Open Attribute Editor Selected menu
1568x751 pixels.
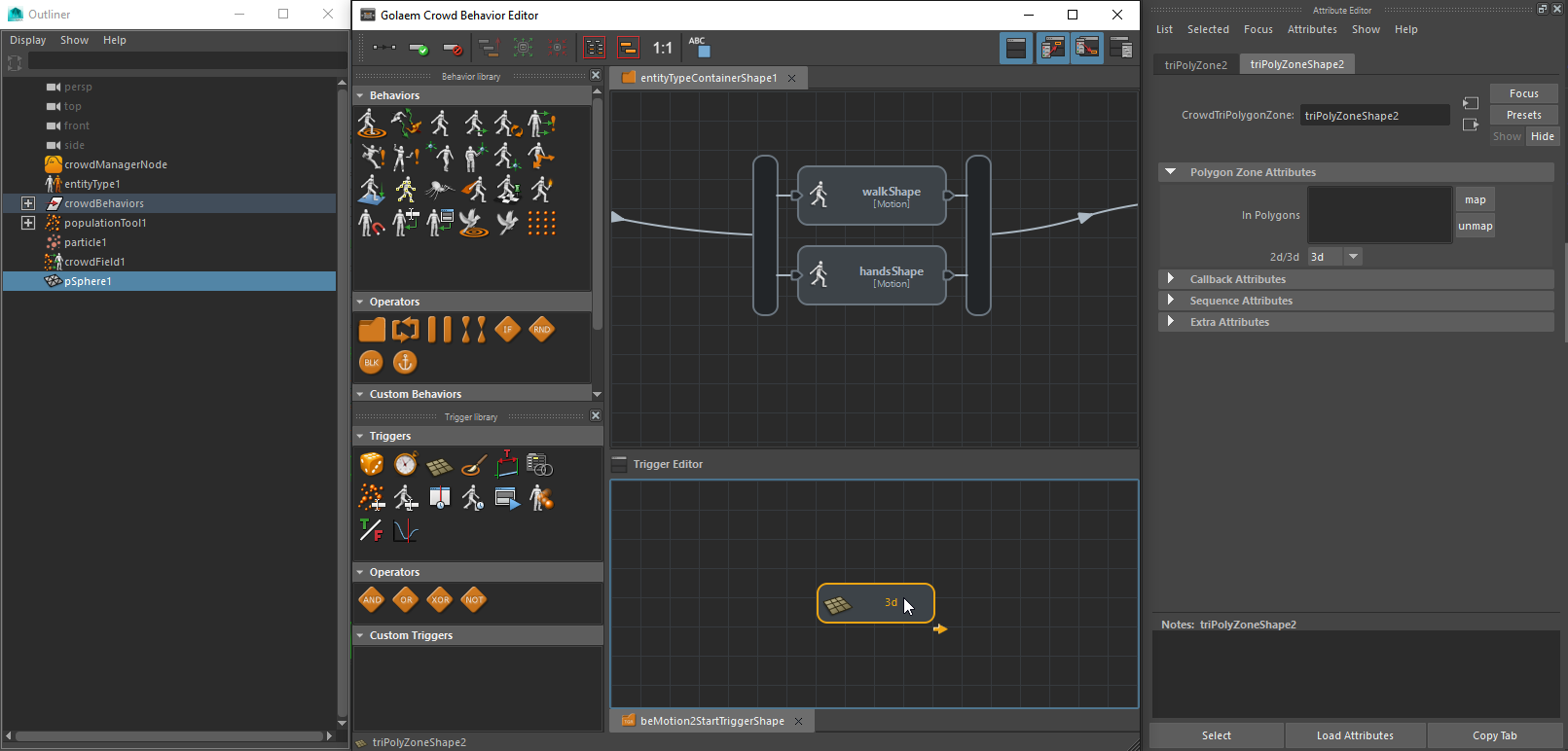pos(1208,29)
